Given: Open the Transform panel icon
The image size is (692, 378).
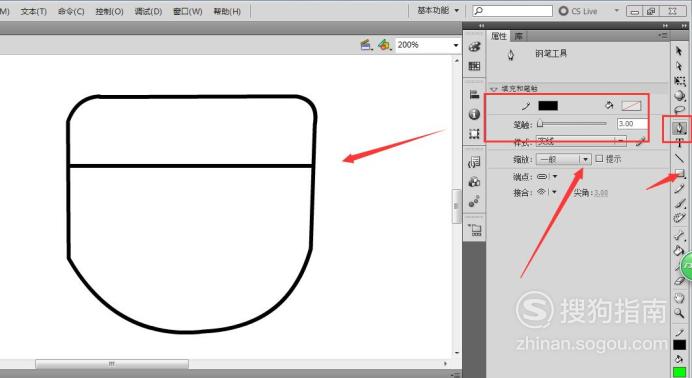Looking at the screenshot, I should [x=474, y=134].
